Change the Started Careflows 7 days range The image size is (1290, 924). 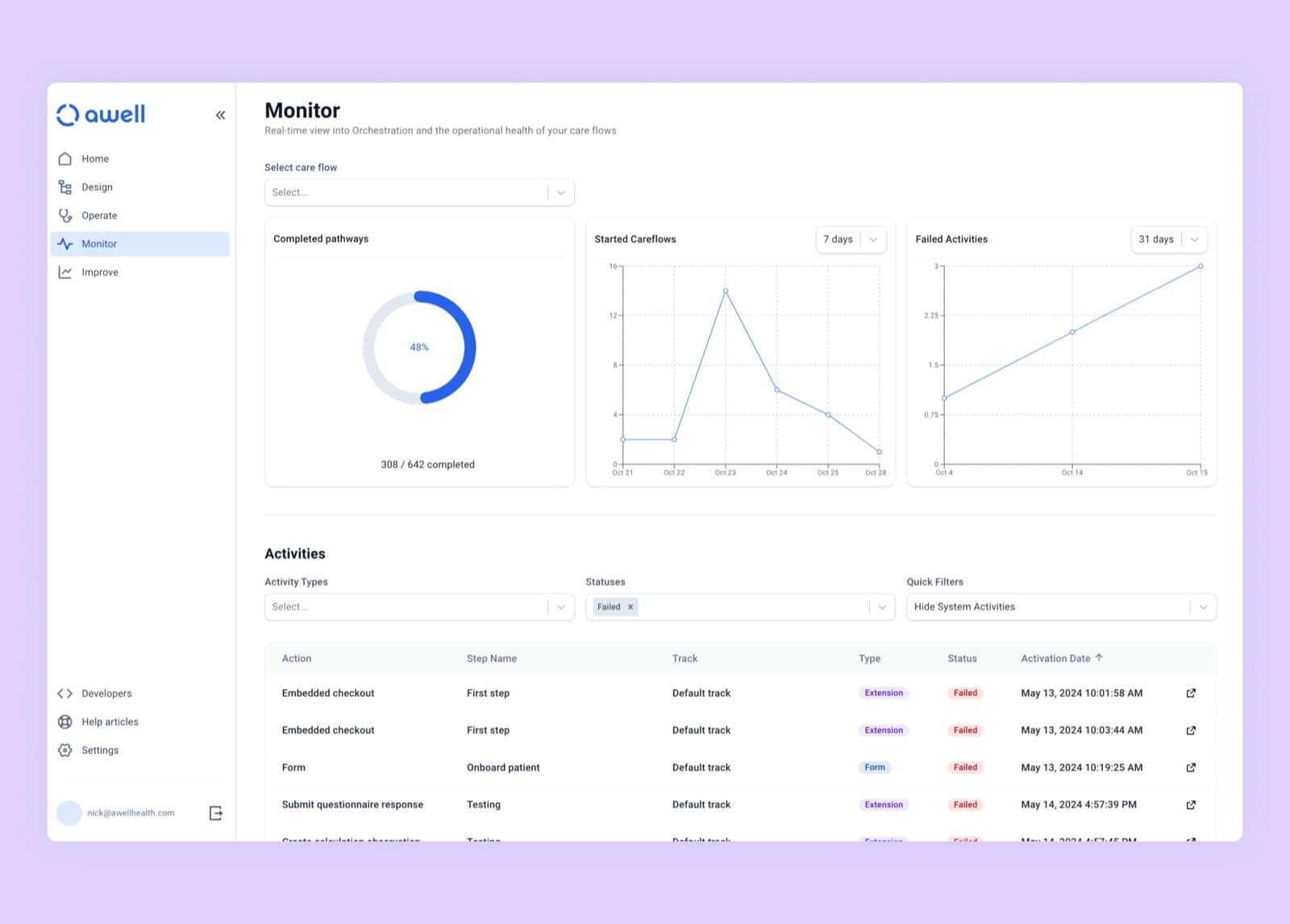click(851, 239)
